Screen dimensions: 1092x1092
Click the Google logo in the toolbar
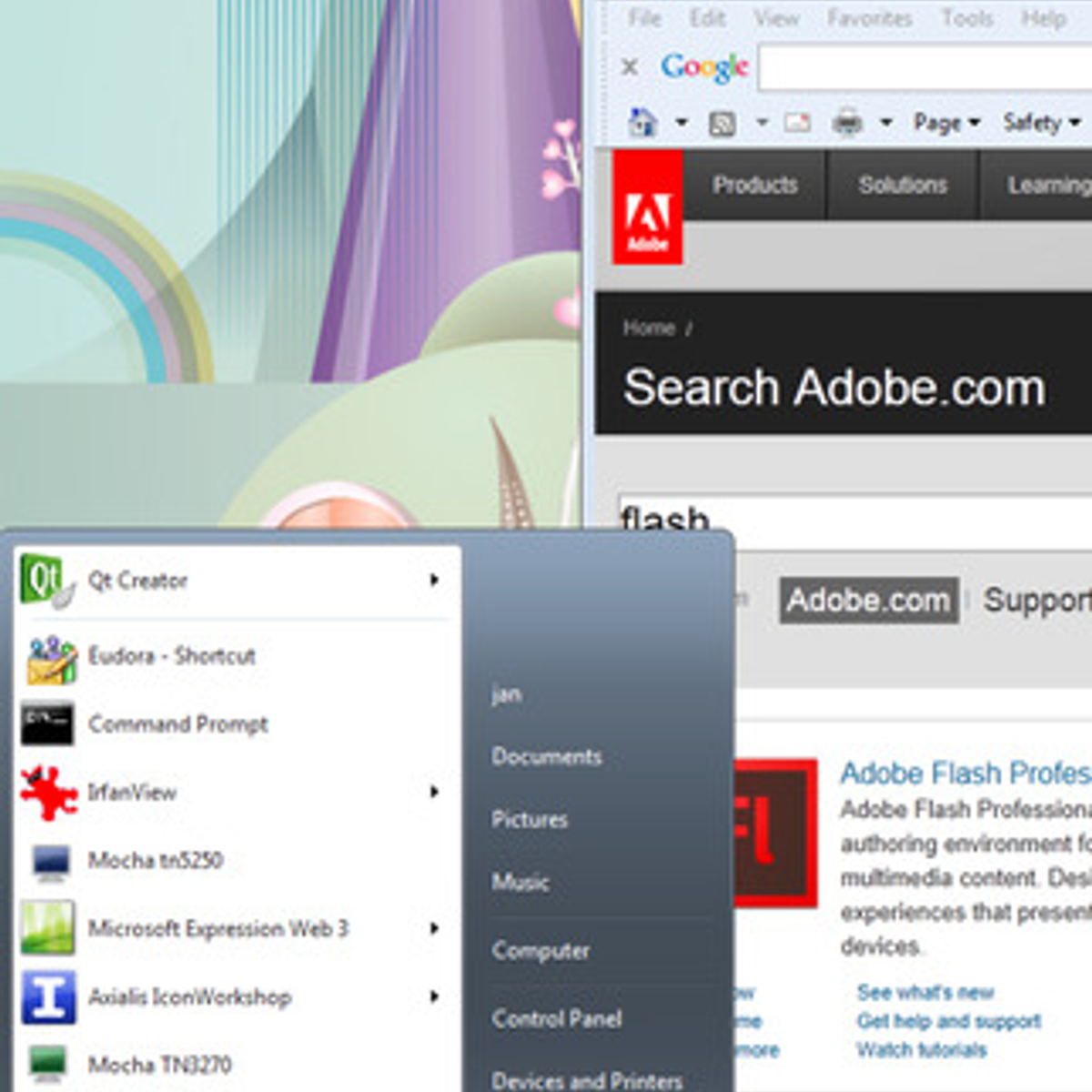pyautogui.click(x=704, y=67)
